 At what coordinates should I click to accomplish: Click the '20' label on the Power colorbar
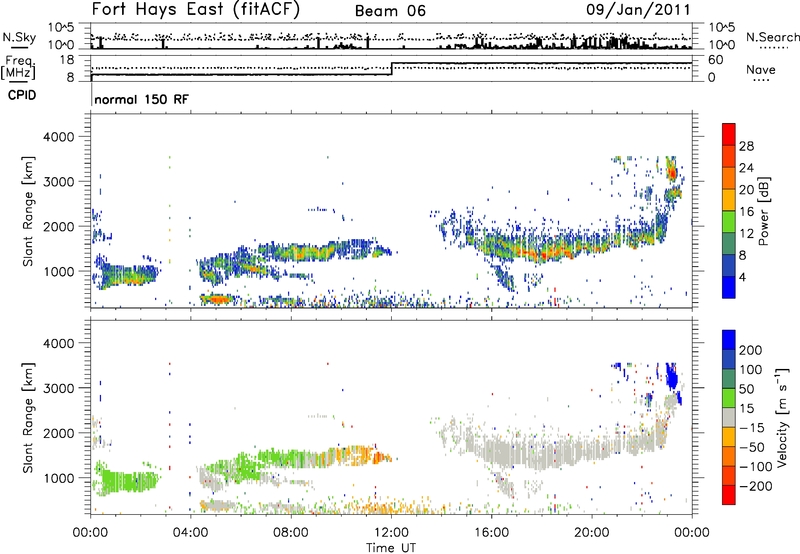pos(746,190)
